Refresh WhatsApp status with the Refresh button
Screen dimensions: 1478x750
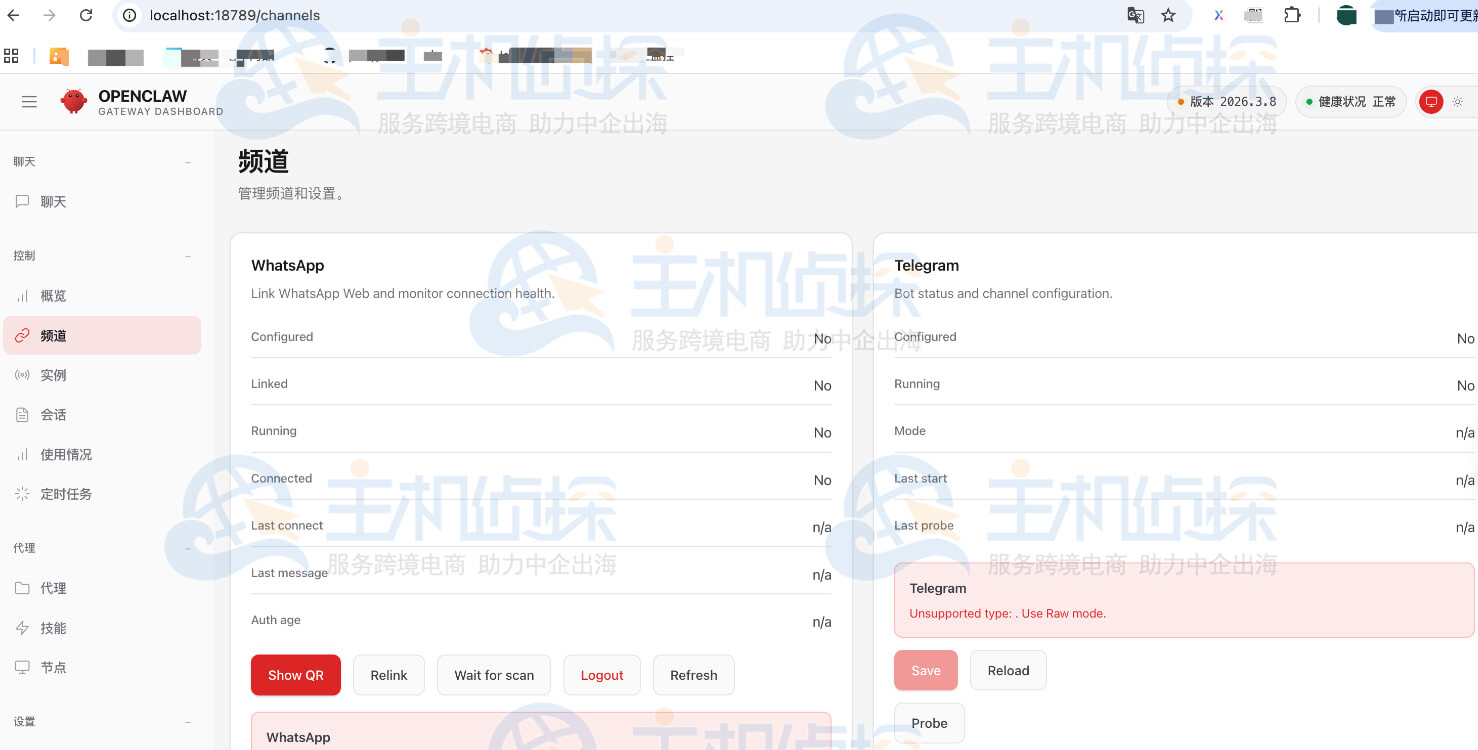[694, 675]
